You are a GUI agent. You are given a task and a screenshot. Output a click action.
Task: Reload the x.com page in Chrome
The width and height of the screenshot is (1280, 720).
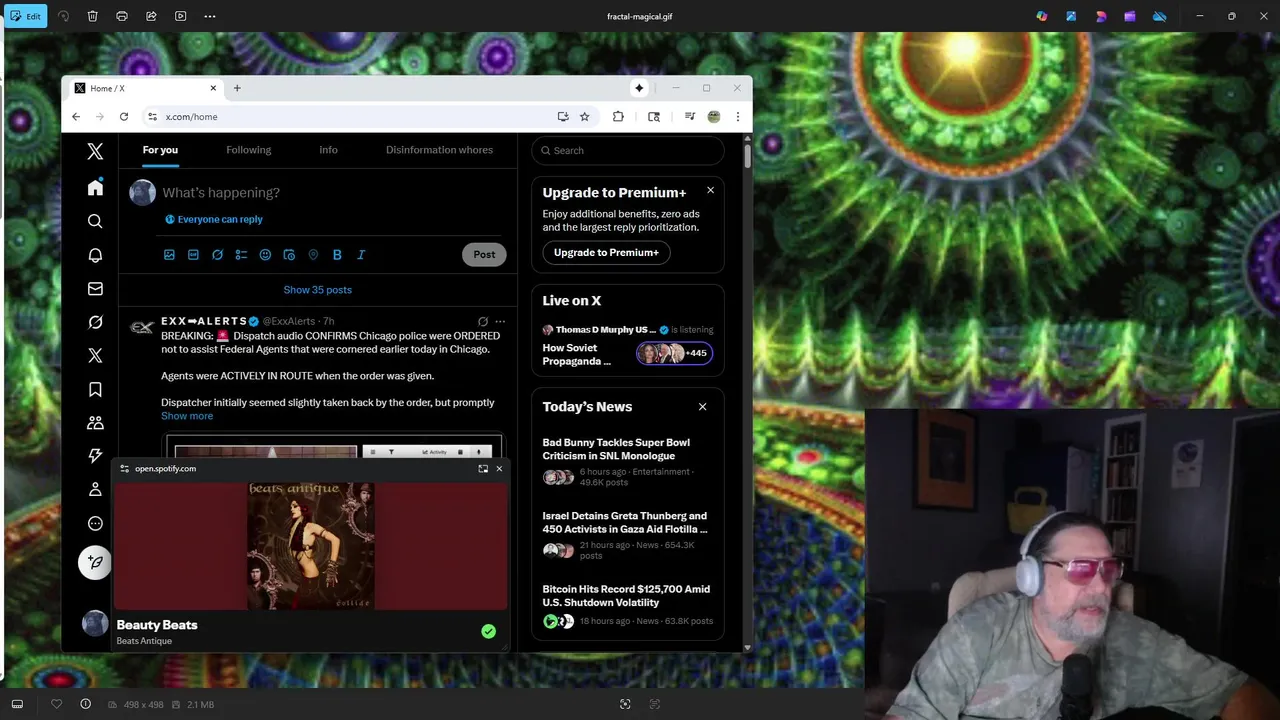[124, 117]
